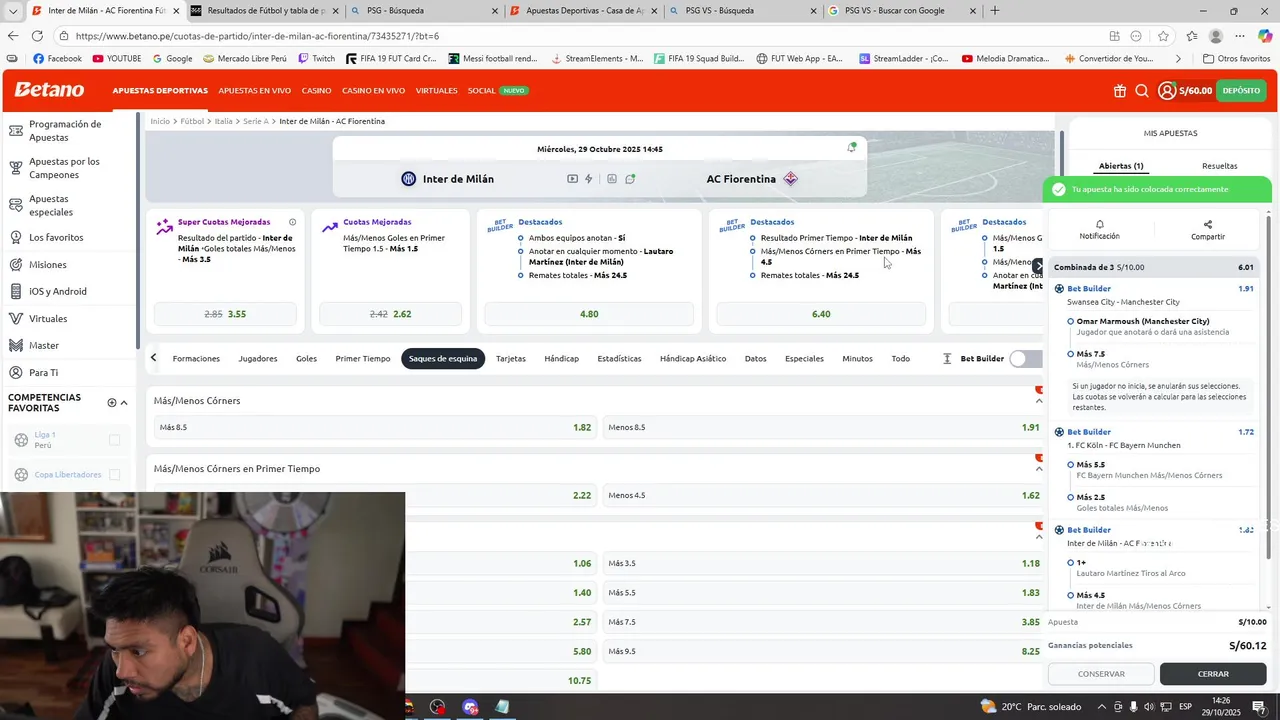Select Más 7.5 corners at 3.85
1280x720 pixels.
[x=824, y=622]
